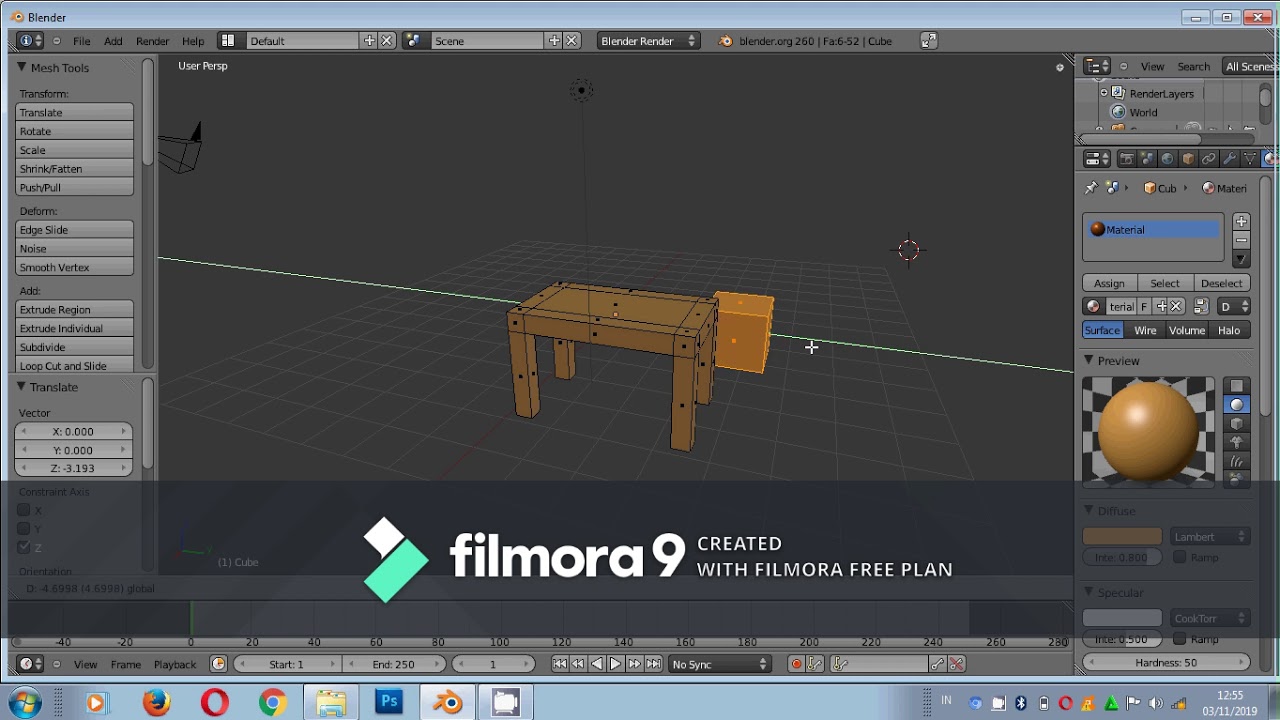Open the Blender Render engine dropdown

pyautogui.click(x=648, y=41)
